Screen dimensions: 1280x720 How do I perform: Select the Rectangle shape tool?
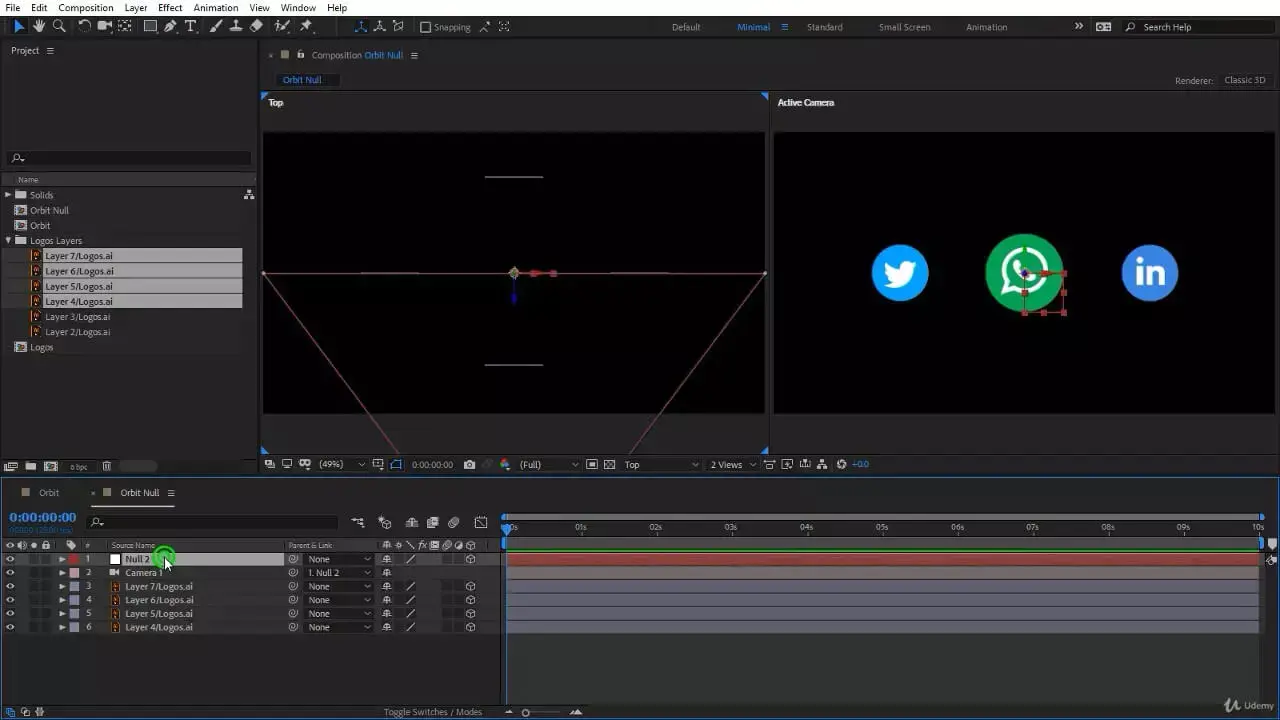(150, 26)
